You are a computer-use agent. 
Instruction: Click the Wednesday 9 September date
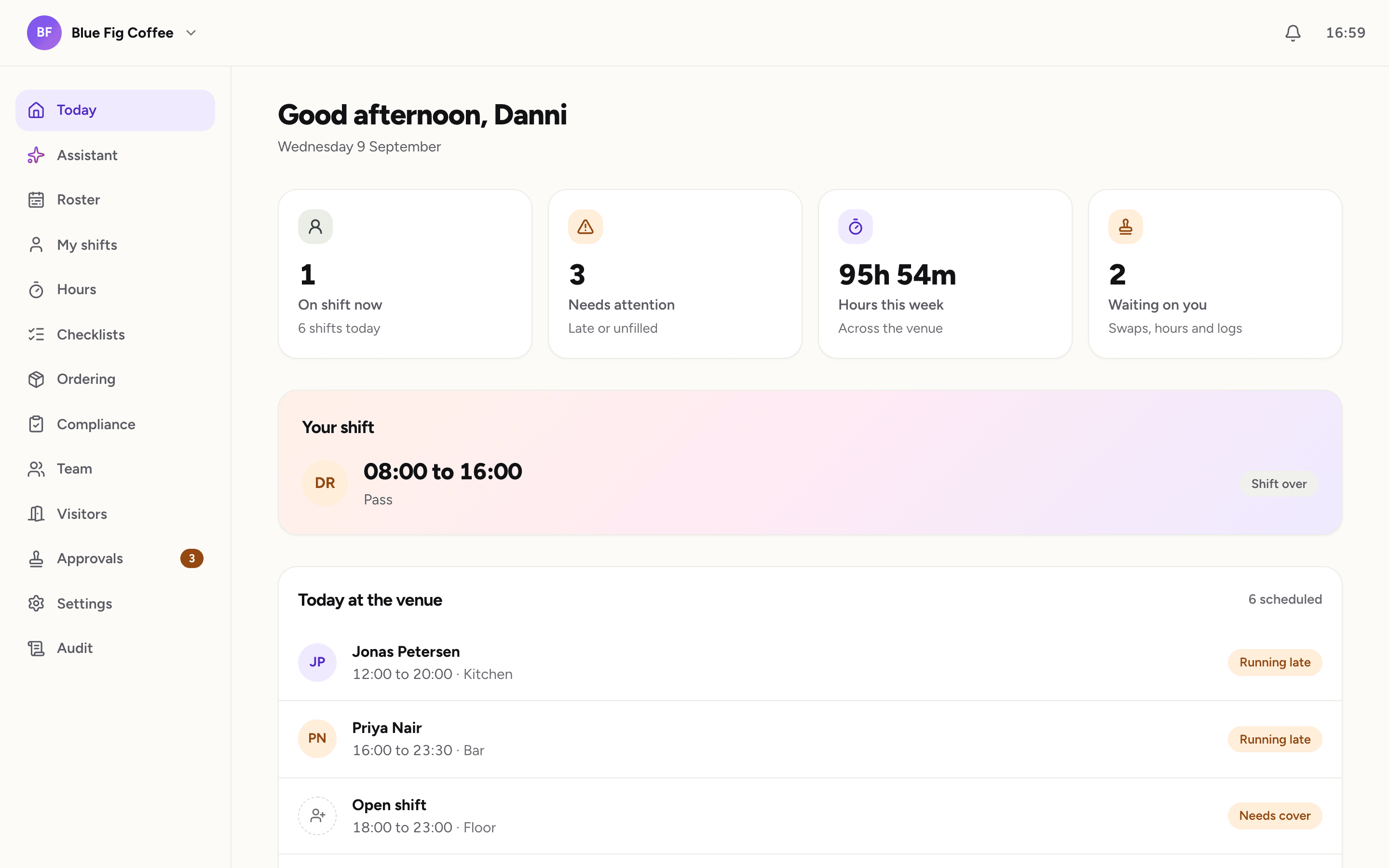tap(359, 147)
